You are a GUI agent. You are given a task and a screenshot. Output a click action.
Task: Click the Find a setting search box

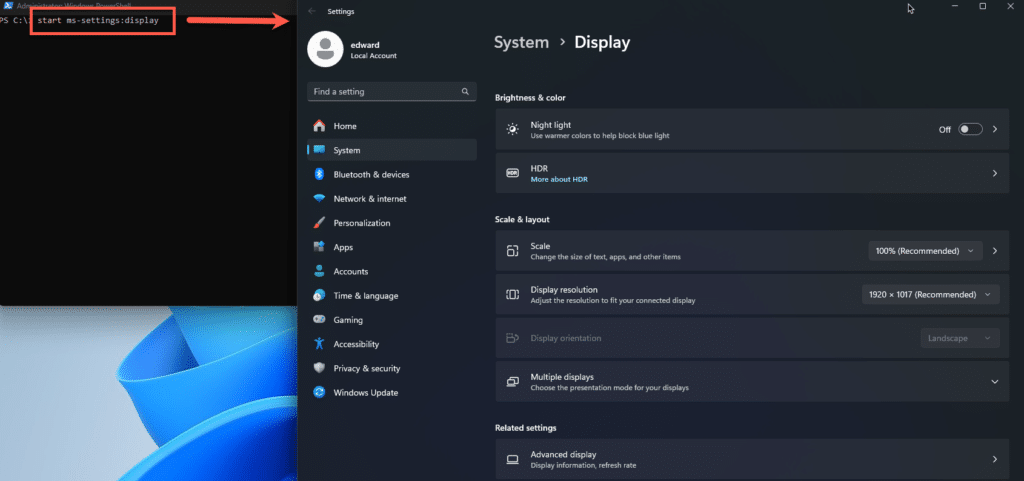(x=392, y=91)
